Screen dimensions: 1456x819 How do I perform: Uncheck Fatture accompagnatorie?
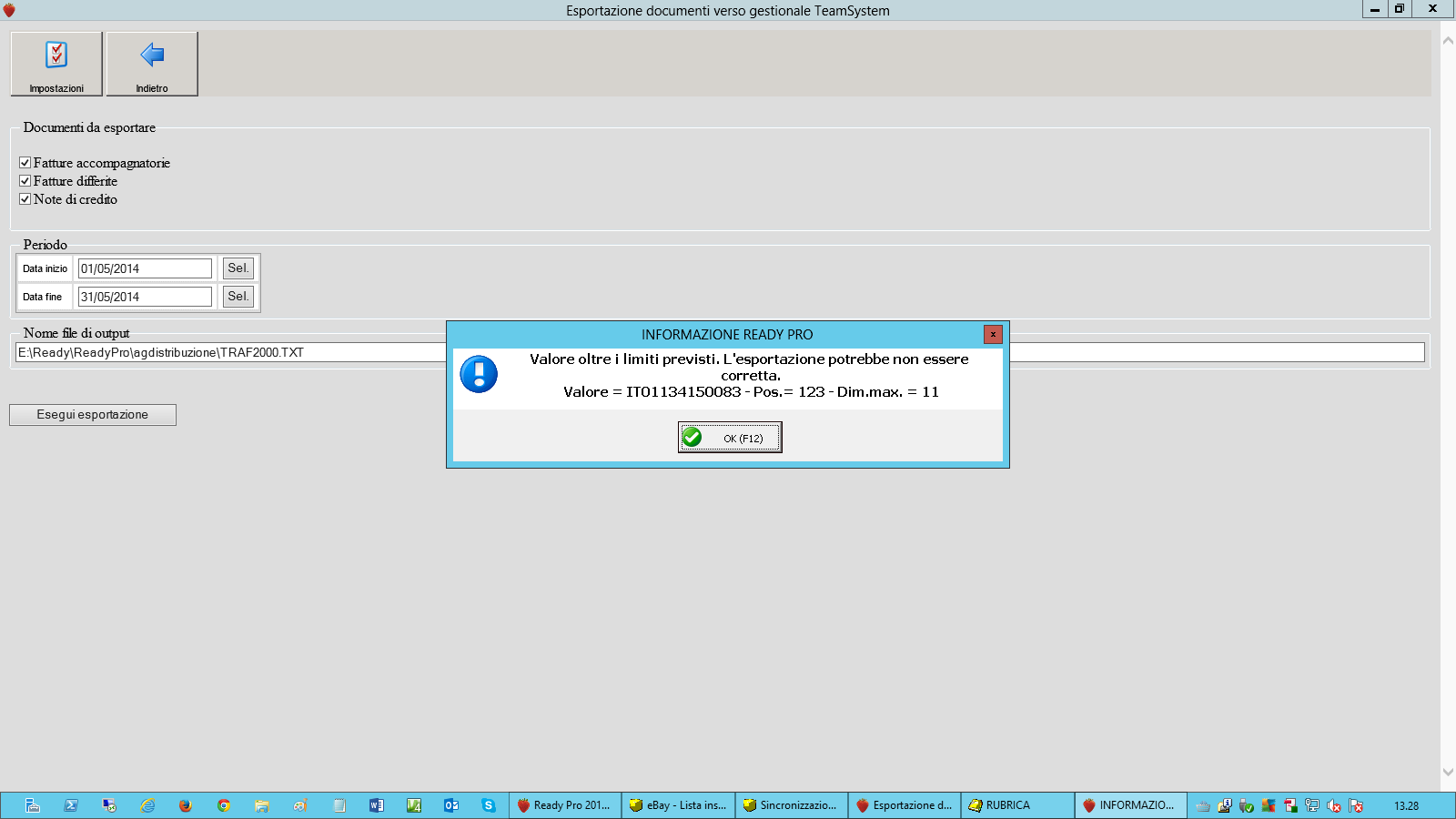25,163
